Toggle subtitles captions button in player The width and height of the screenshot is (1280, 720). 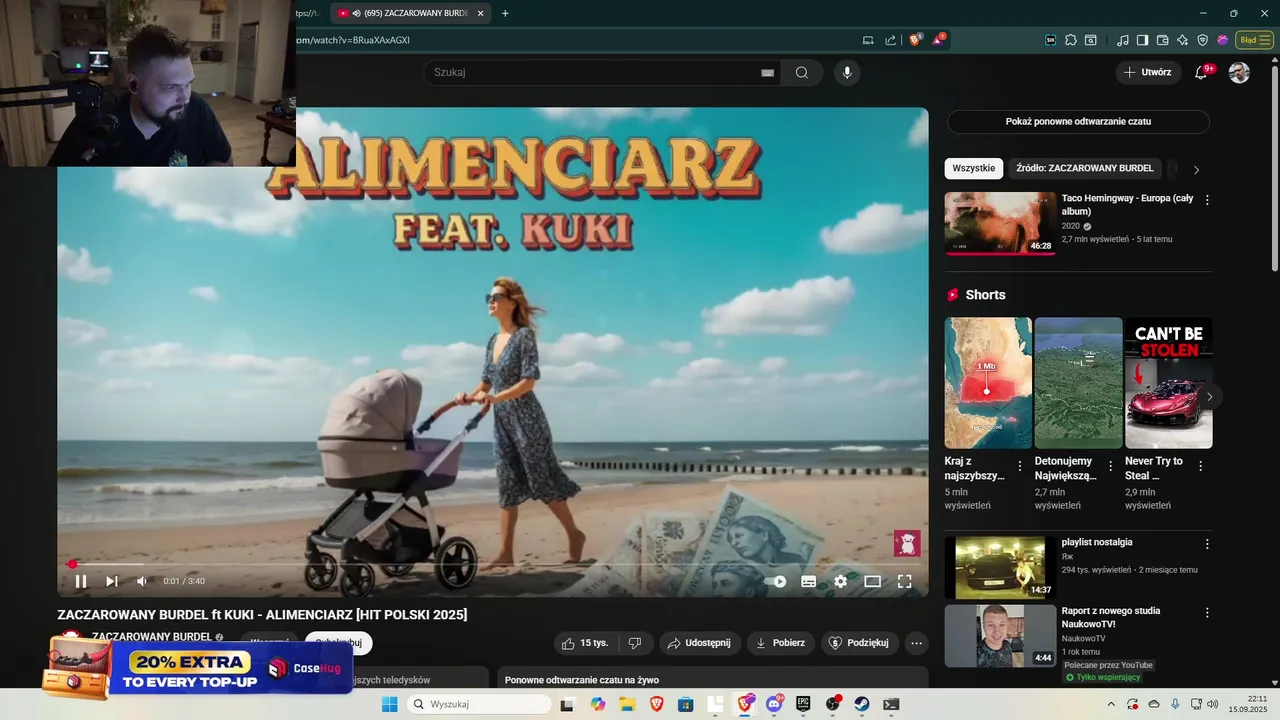[x=809, y=581]
